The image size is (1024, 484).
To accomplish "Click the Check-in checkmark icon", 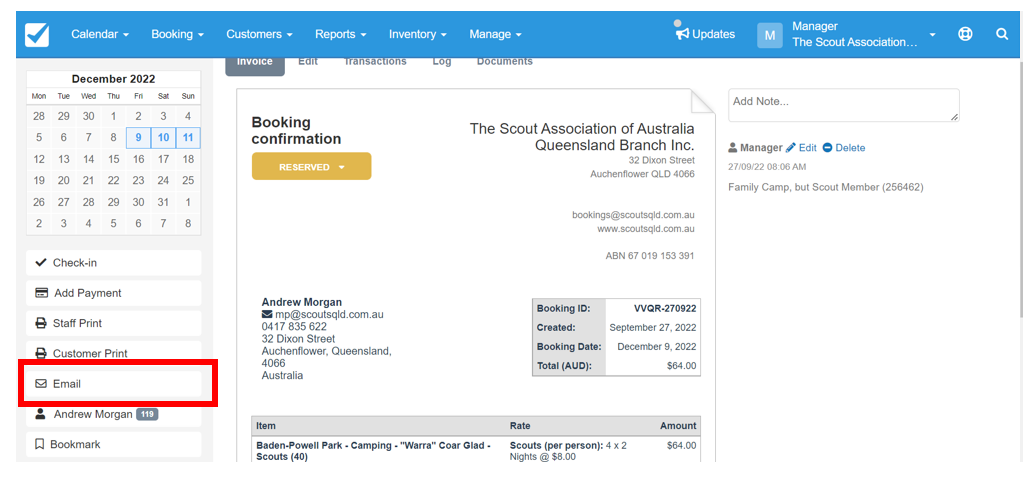I will point(40,263).
